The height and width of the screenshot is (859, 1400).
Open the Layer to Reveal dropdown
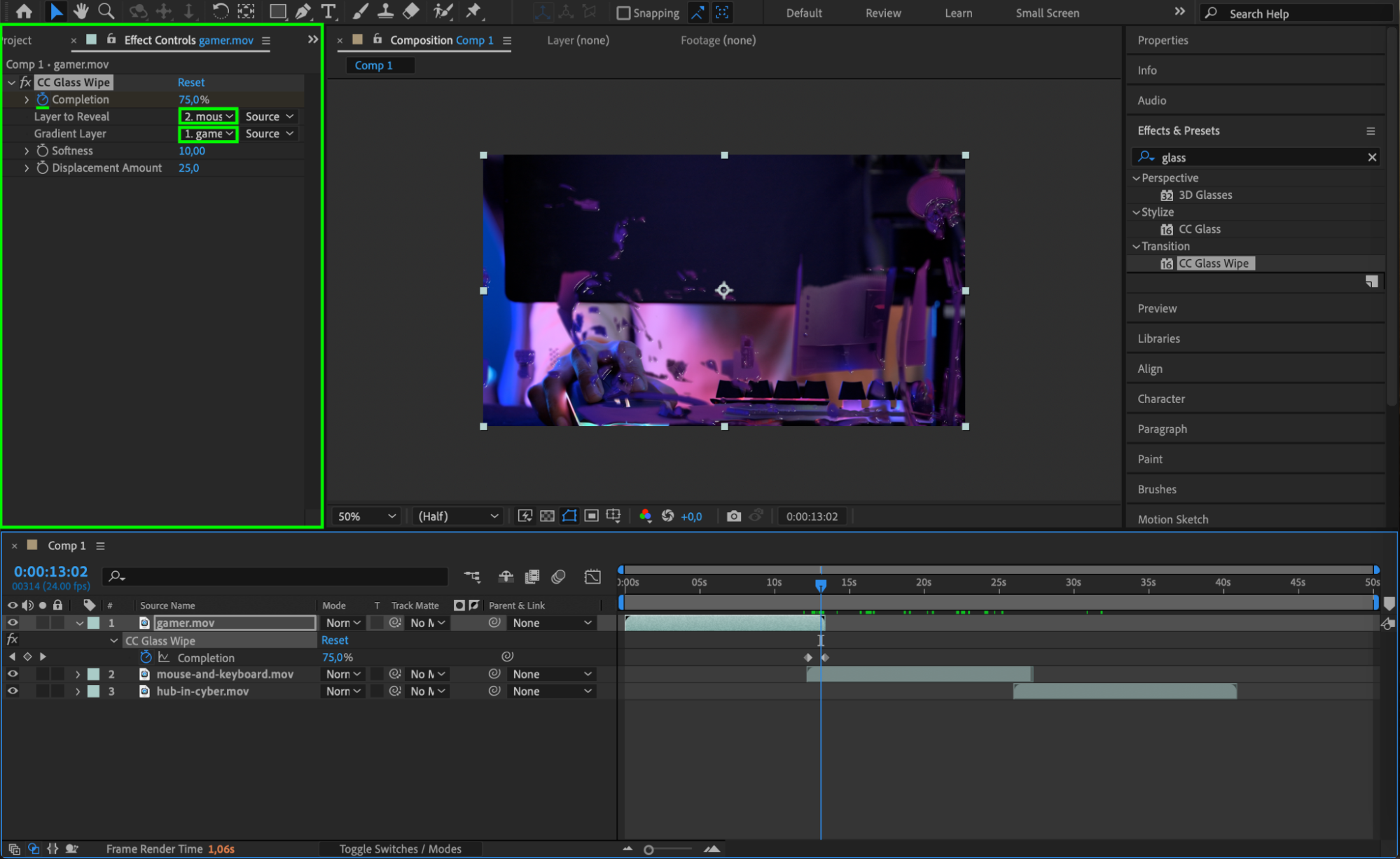click(209, 116)
